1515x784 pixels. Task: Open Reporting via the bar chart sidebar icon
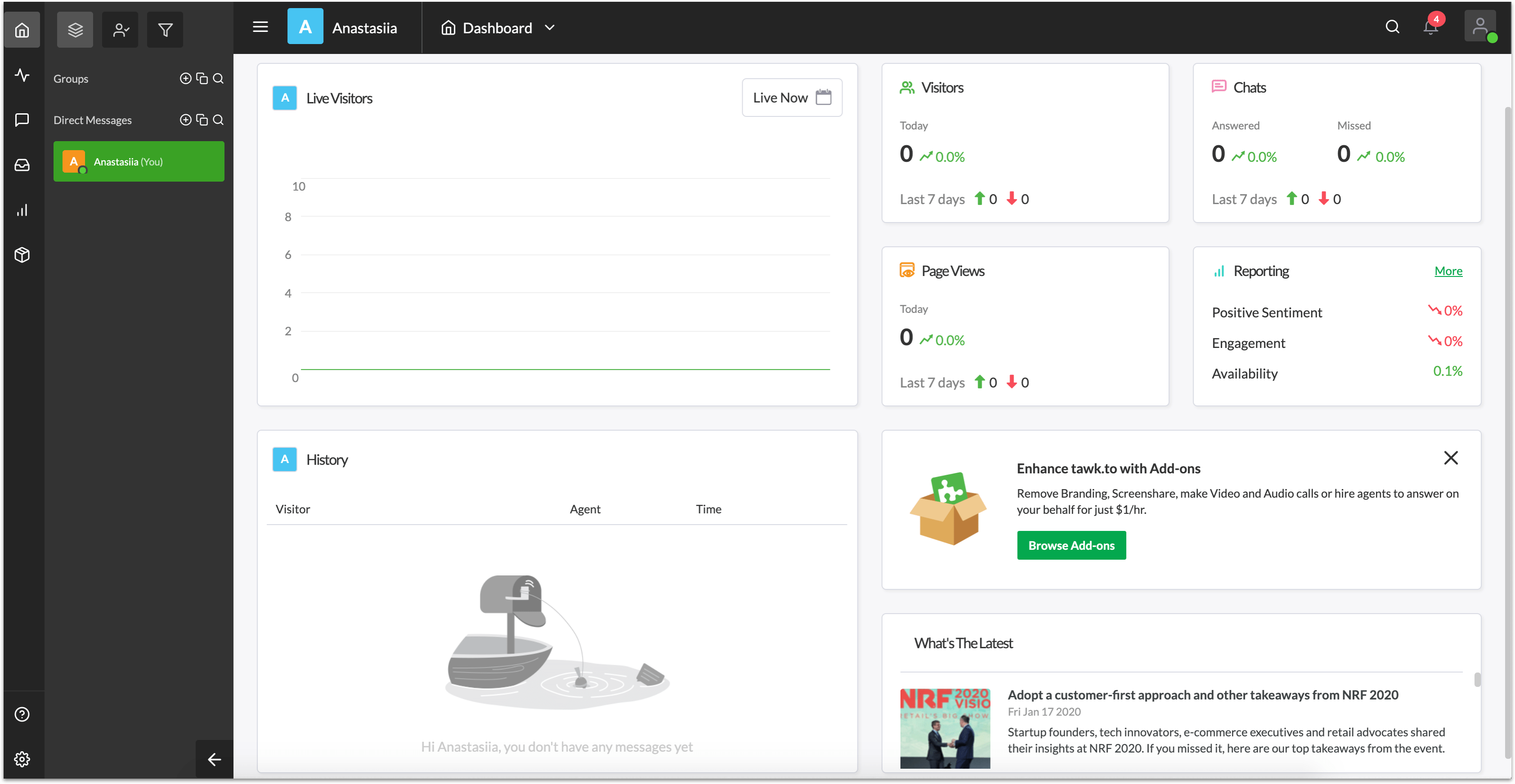click(x=22, y=210)
